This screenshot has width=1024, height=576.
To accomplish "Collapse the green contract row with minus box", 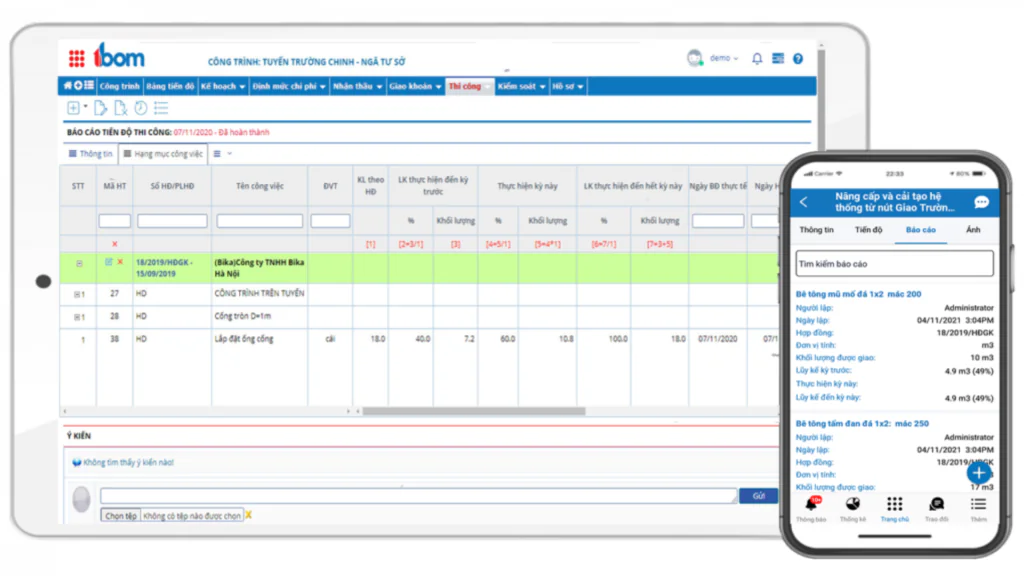I will click(79, 264).
